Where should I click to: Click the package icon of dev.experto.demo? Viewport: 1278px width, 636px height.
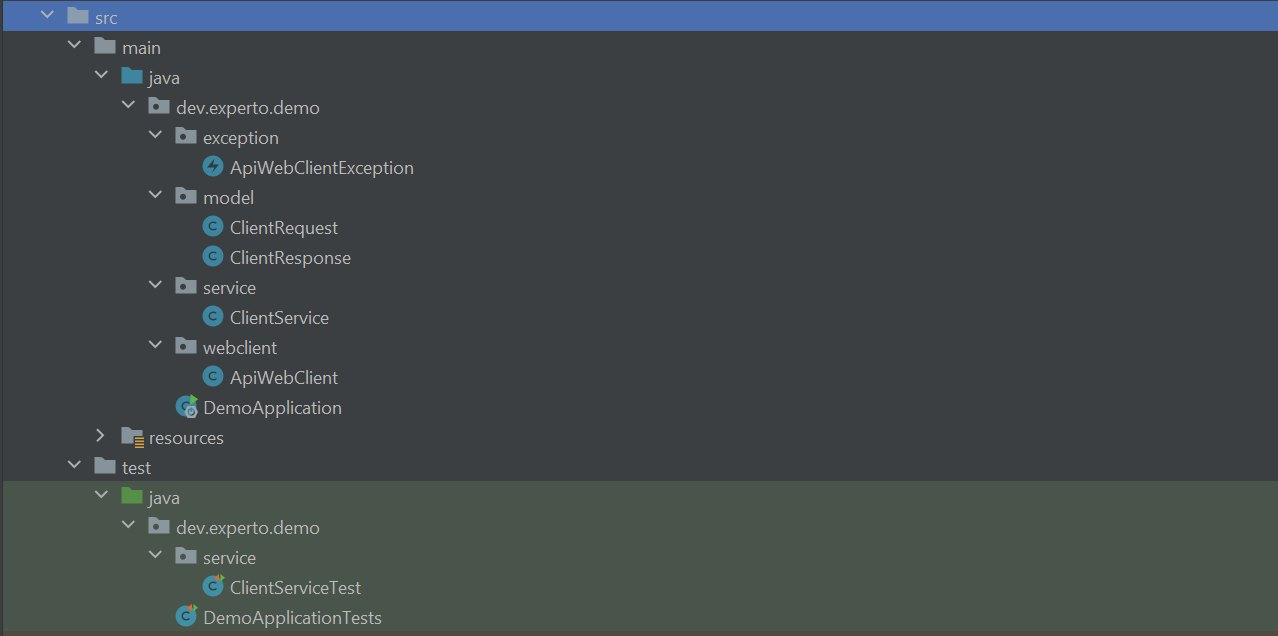(x=159, y=107)
